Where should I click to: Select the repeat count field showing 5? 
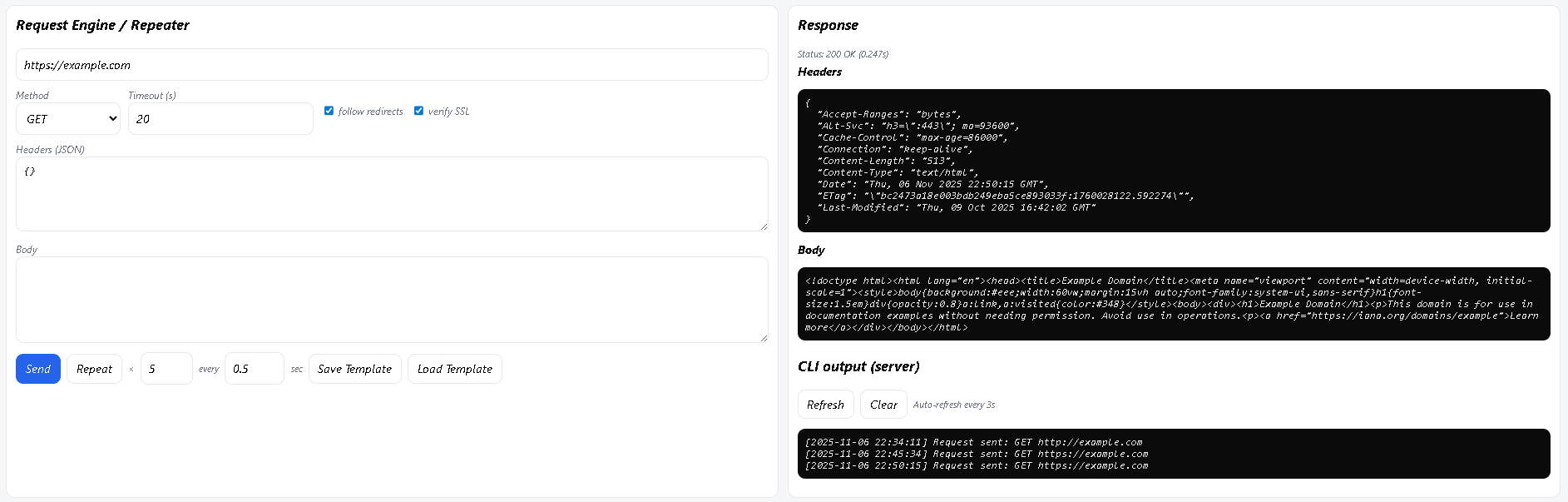coord(166,369)
